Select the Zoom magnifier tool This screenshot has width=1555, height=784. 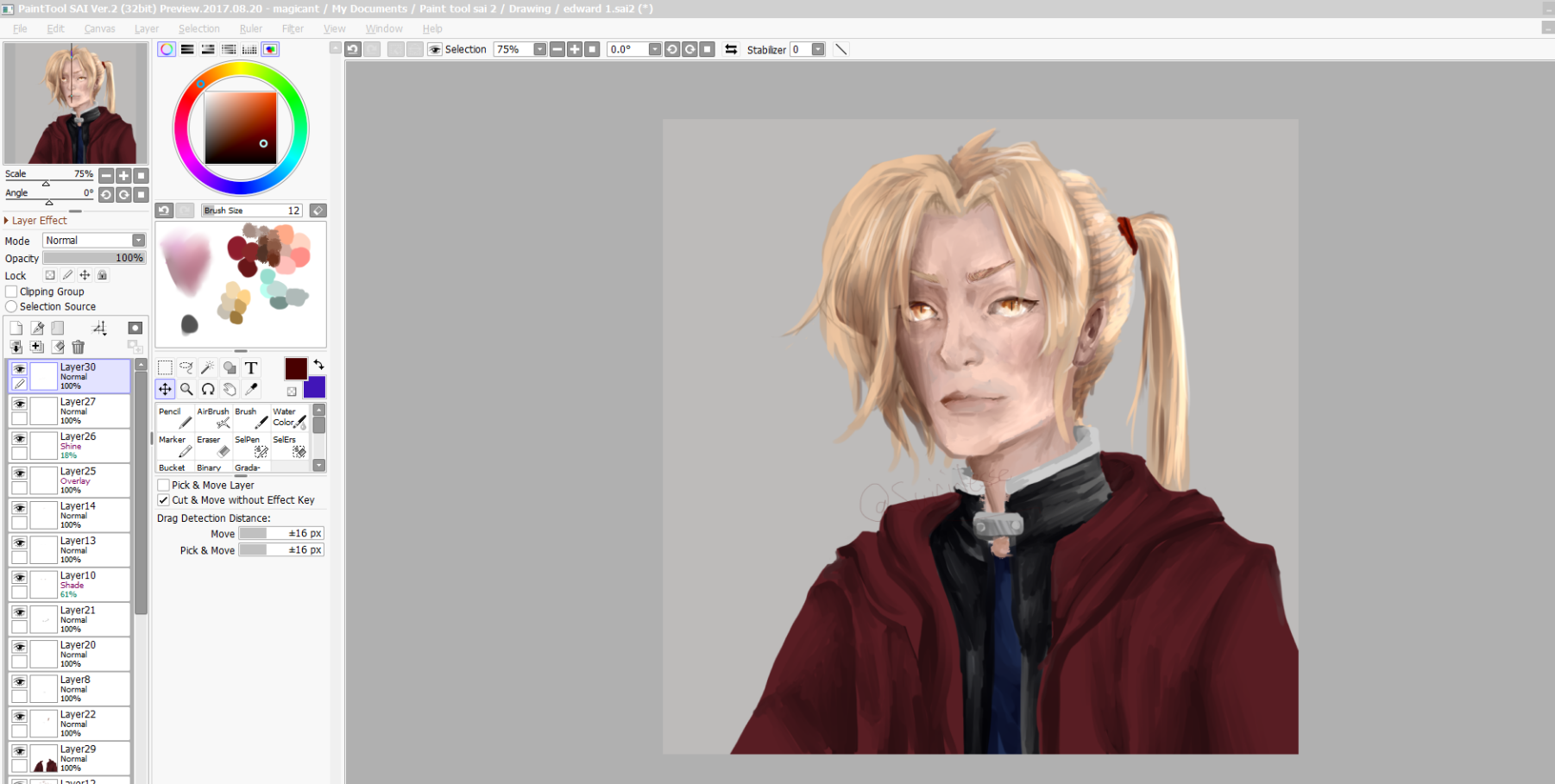click(186, 389)
